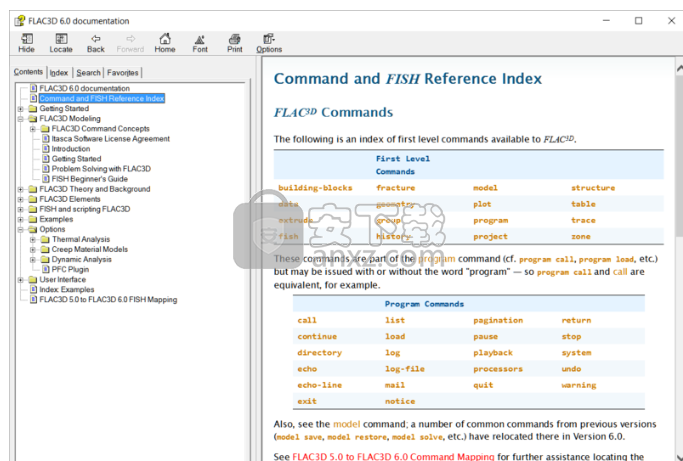Click the Hide toolbar icon
This screenshot has width=683, height=461.
[x=27, y=43]
